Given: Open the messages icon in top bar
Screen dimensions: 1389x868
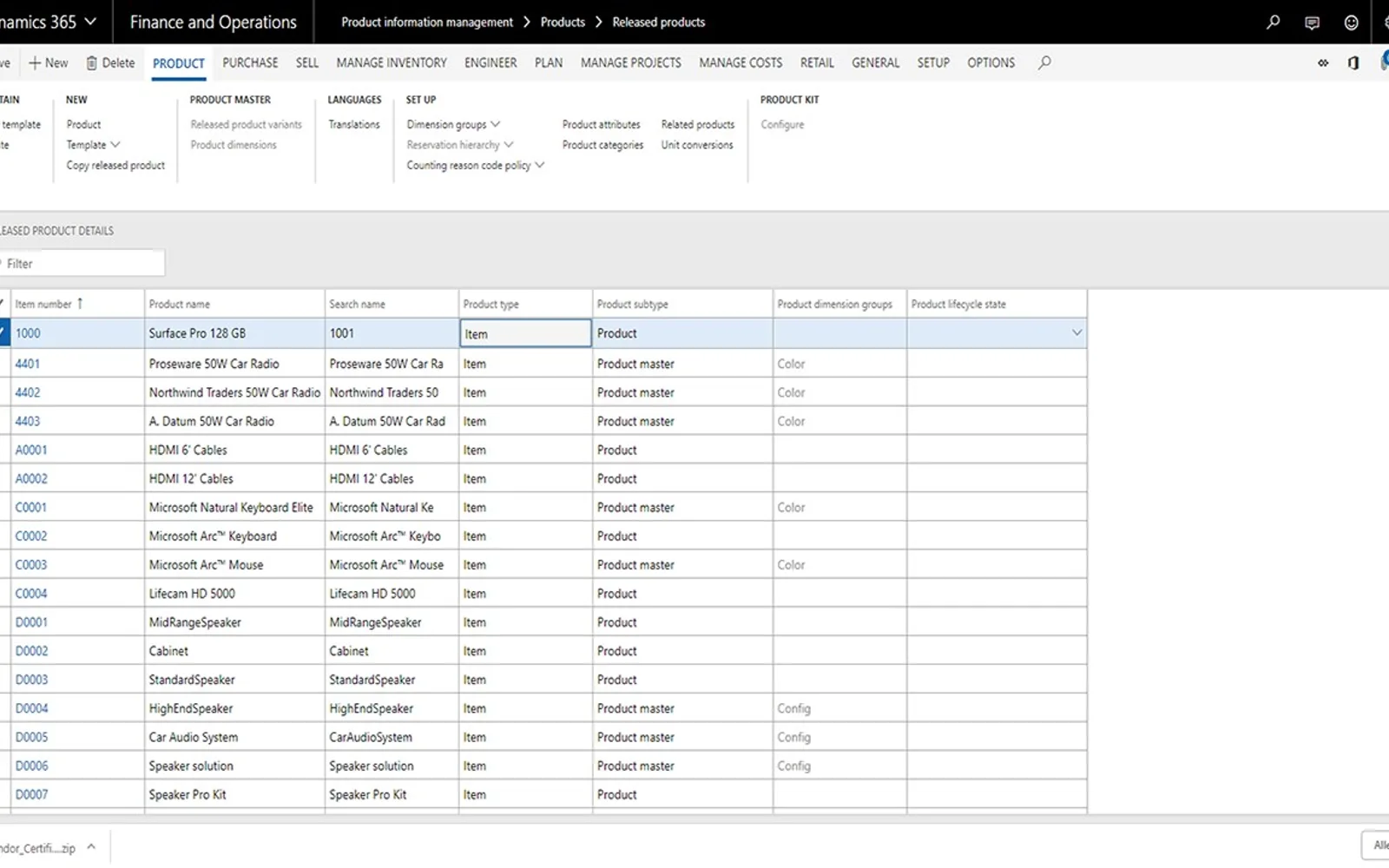Looking at the screenshot, I should [1312, 23].
